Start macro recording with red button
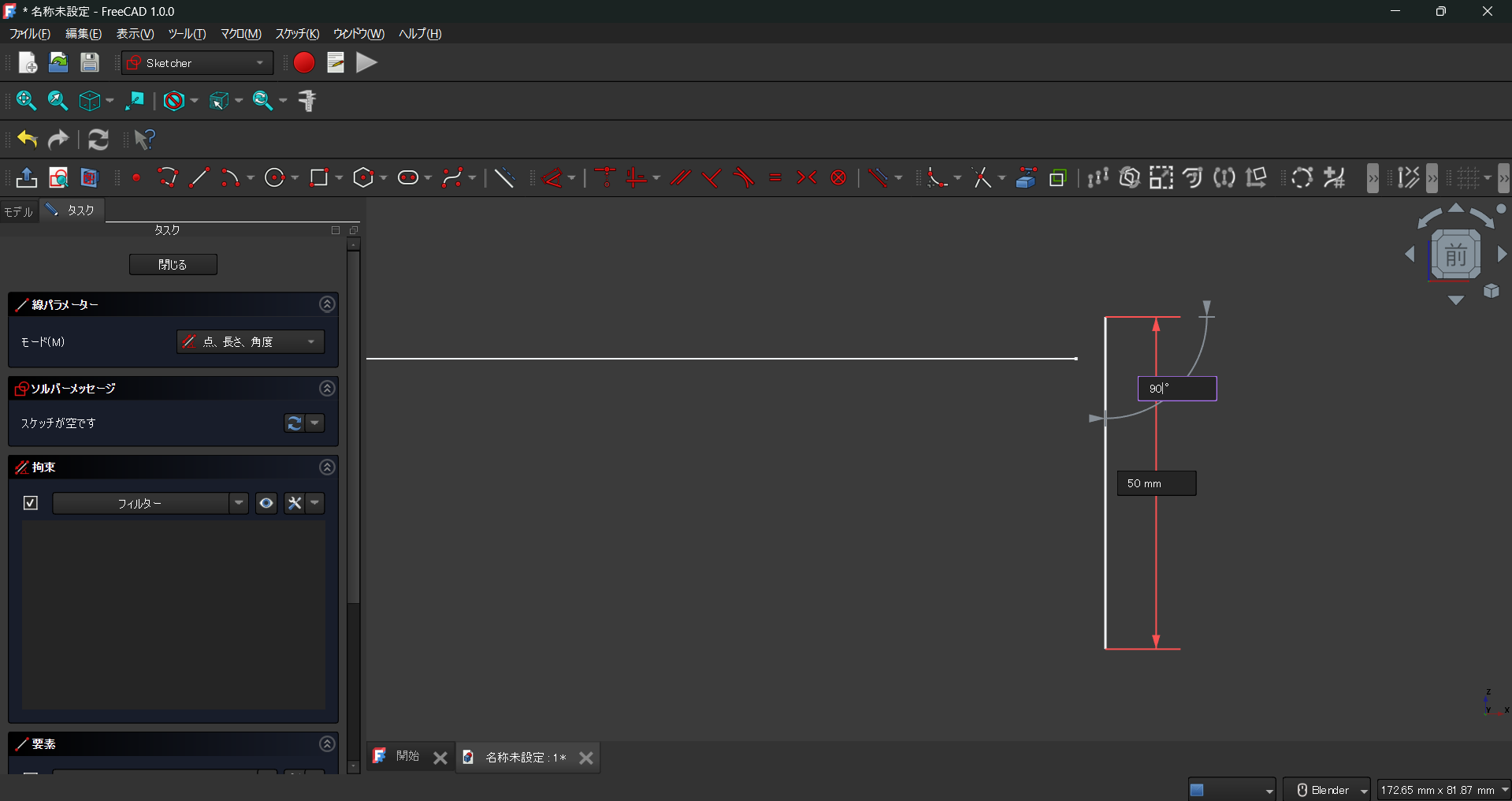This screenshot has height=801, width=1512. (x=304, y=63)
